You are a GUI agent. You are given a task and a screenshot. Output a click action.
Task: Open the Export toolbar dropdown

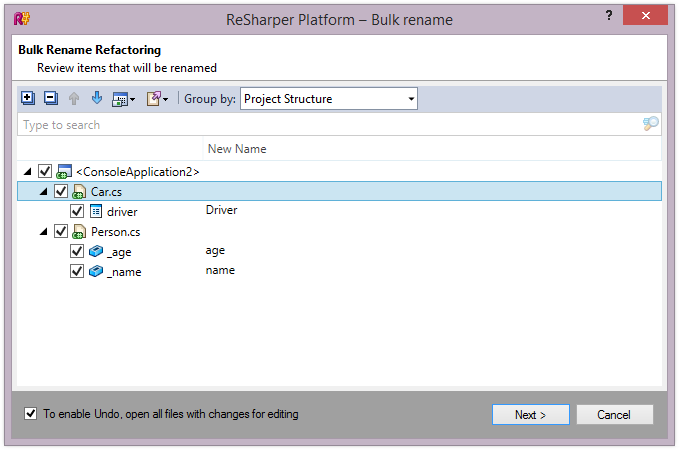(x=157, y=99)
